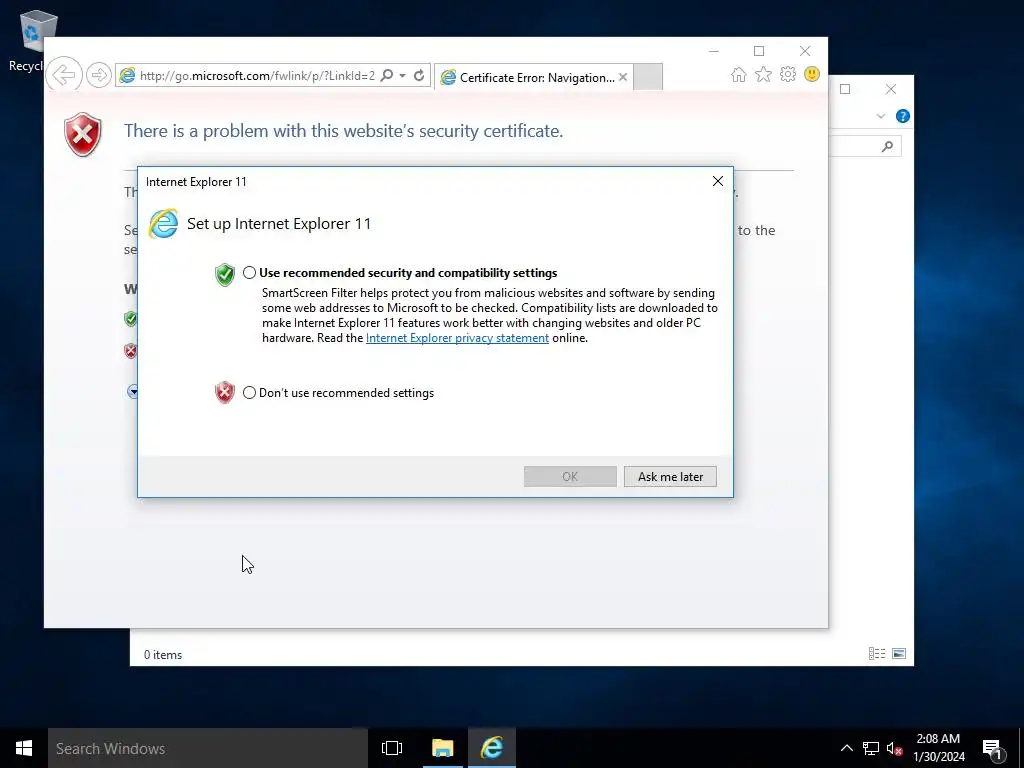
Task: Close the Set up Internet Explorer 11 dialog
Action: (x=718, y=181)
